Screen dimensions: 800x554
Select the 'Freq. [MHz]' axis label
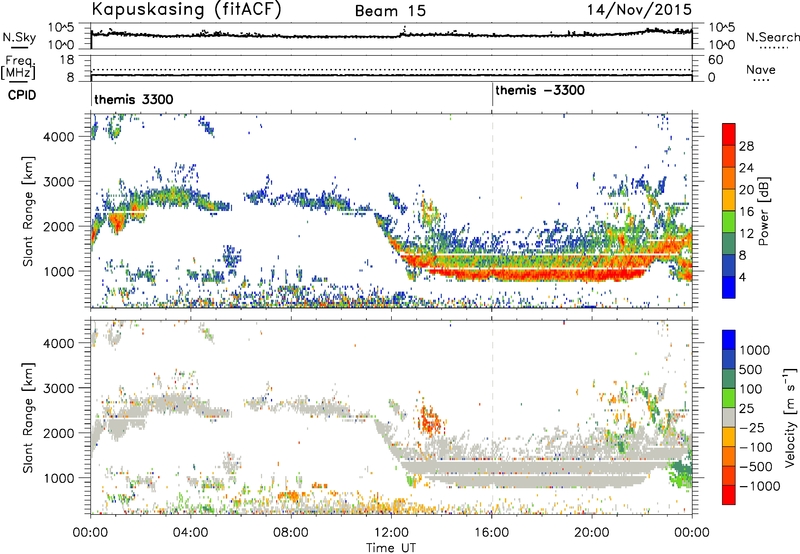tap(18, 68)
